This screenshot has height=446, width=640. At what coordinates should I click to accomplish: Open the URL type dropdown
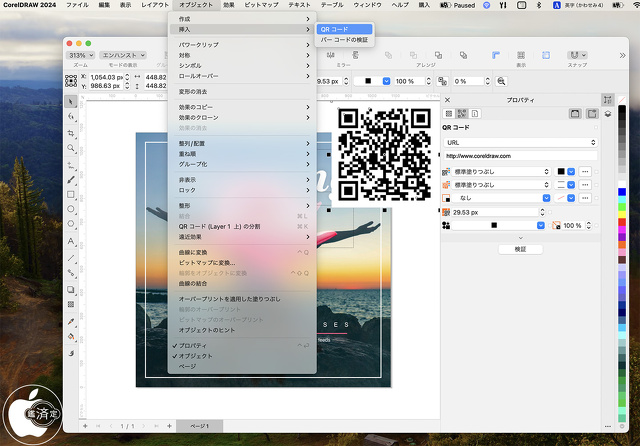[x=520, y=142]
